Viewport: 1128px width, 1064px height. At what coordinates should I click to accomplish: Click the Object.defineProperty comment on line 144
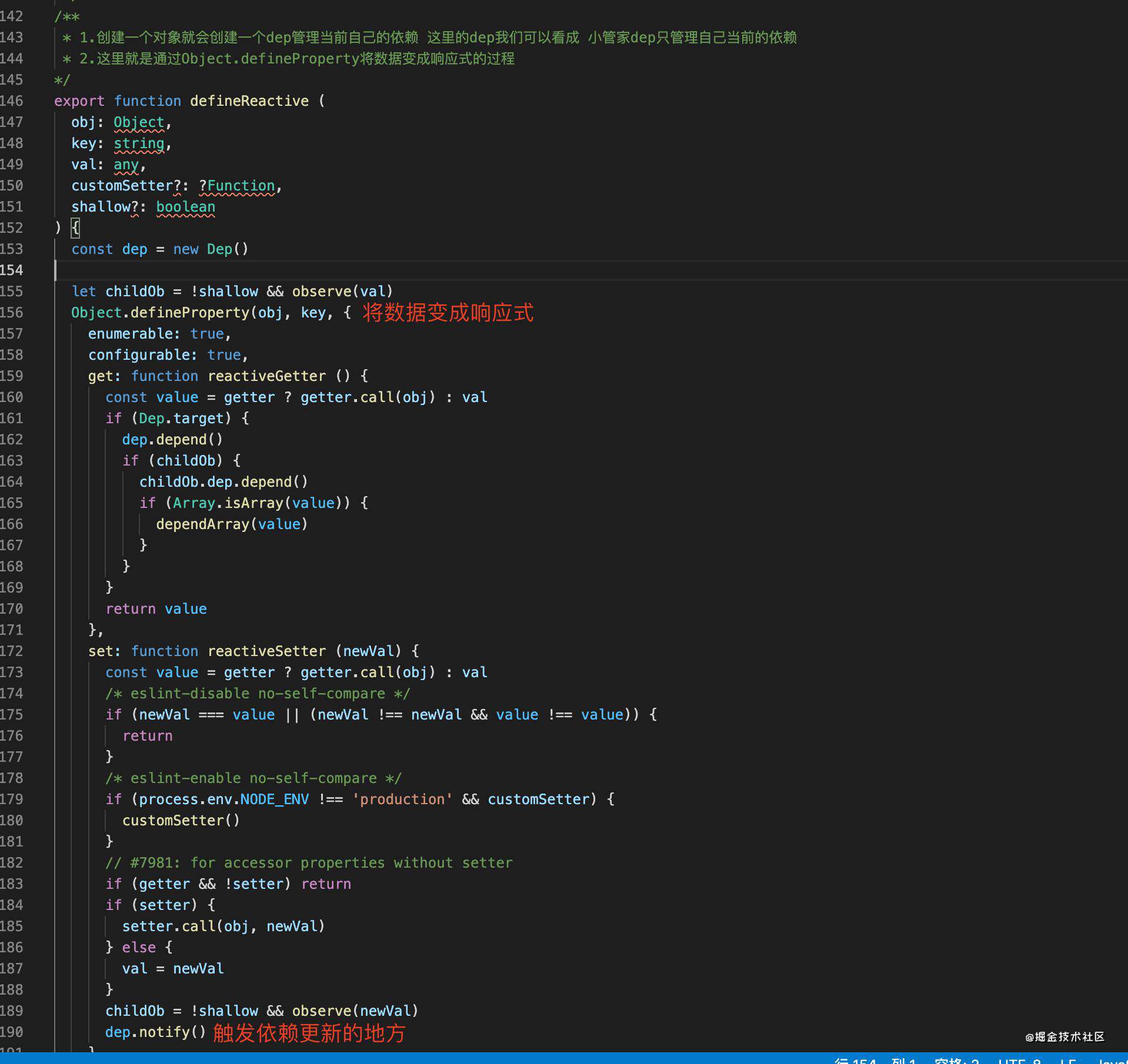(288, 59)
